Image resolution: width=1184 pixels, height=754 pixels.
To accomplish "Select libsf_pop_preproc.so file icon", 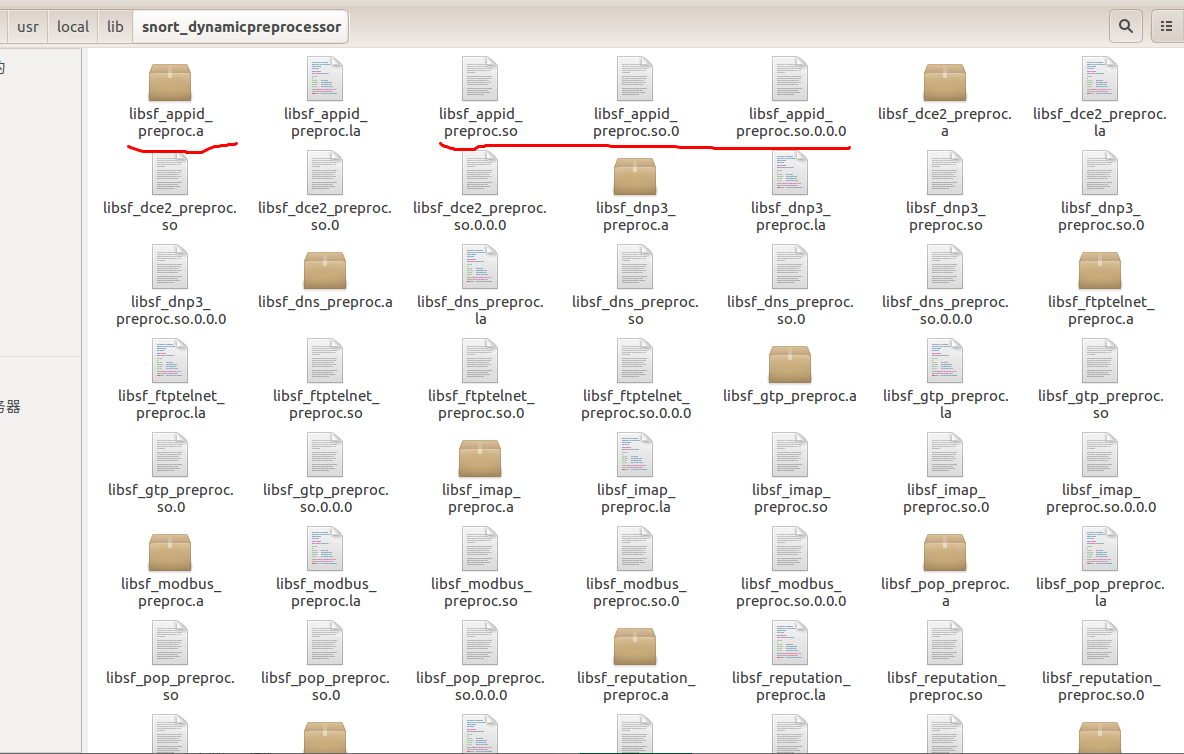I will (170, 643).
